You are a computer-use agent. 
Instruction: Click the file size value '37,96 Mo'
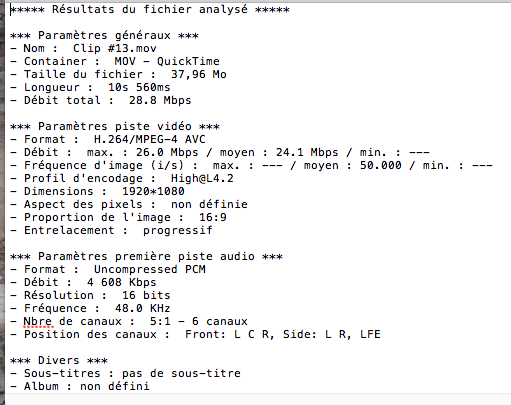click(199, 74)
